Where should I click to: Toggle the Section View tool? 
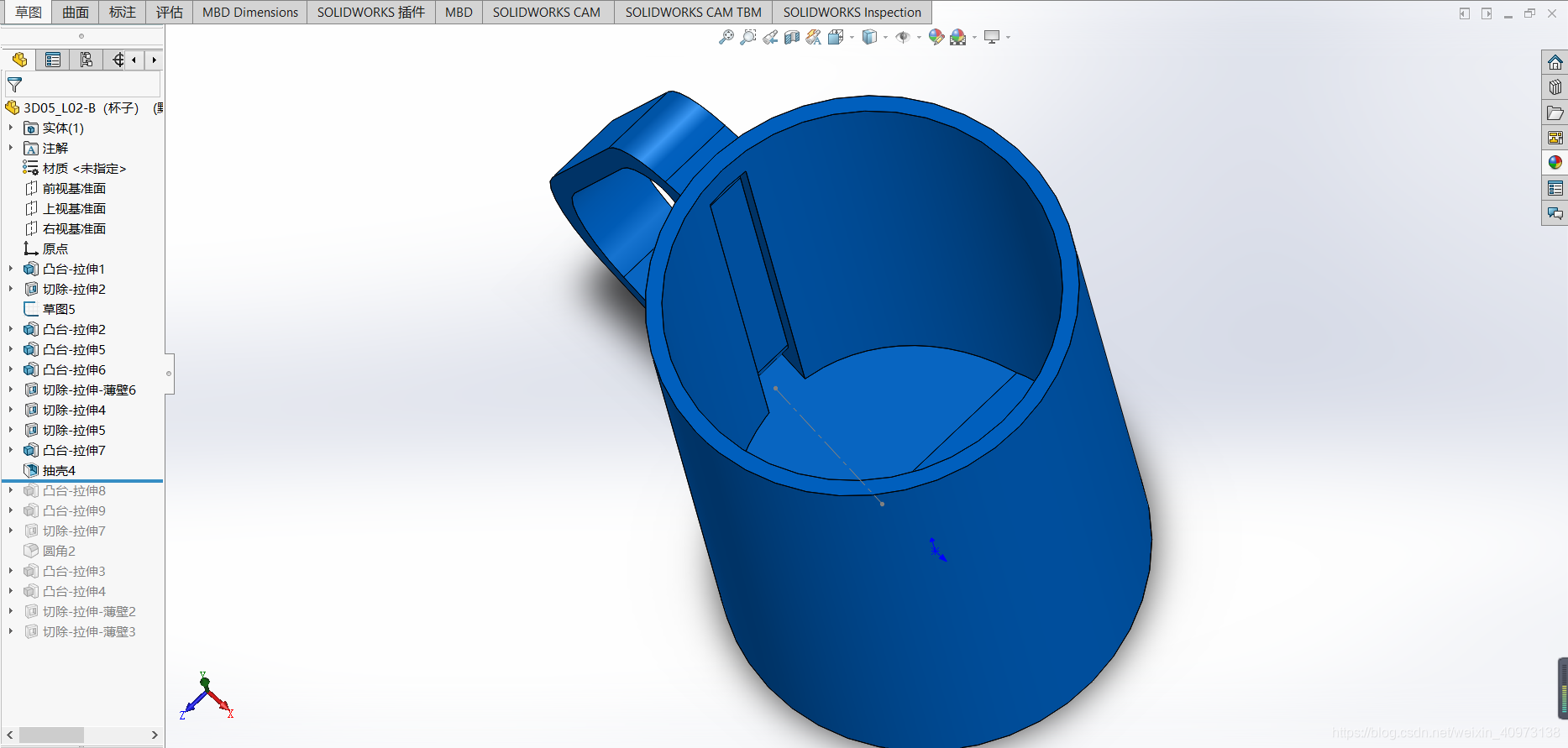[x=792, y=37]
